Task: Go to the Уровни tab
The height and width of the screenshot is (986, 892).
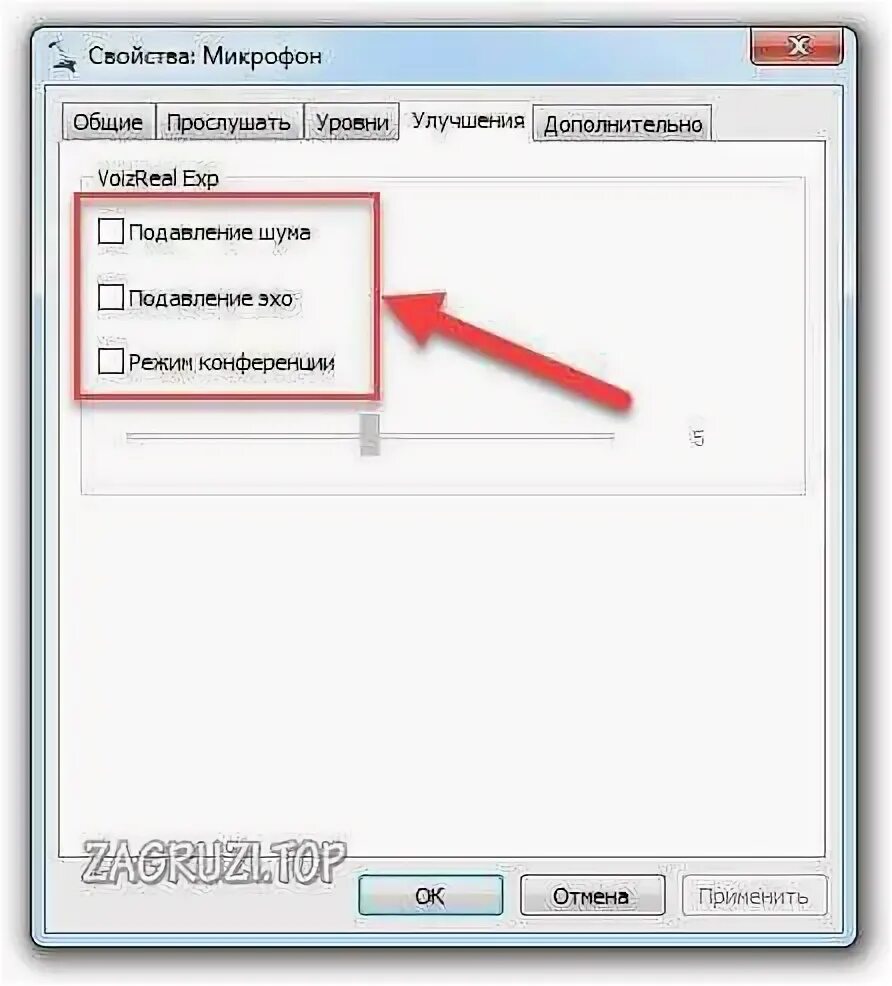Action: 352,122
